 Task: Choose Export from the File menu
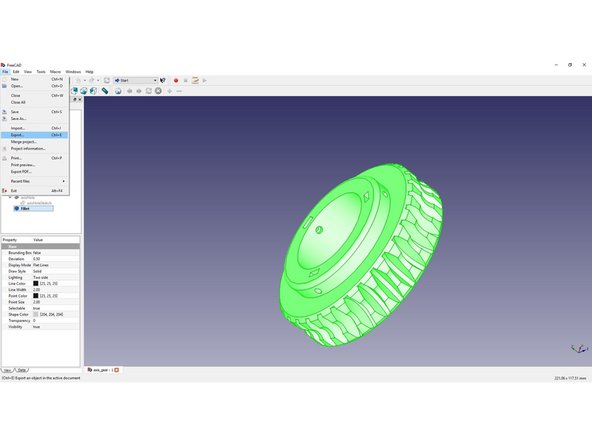pos(35,135)
